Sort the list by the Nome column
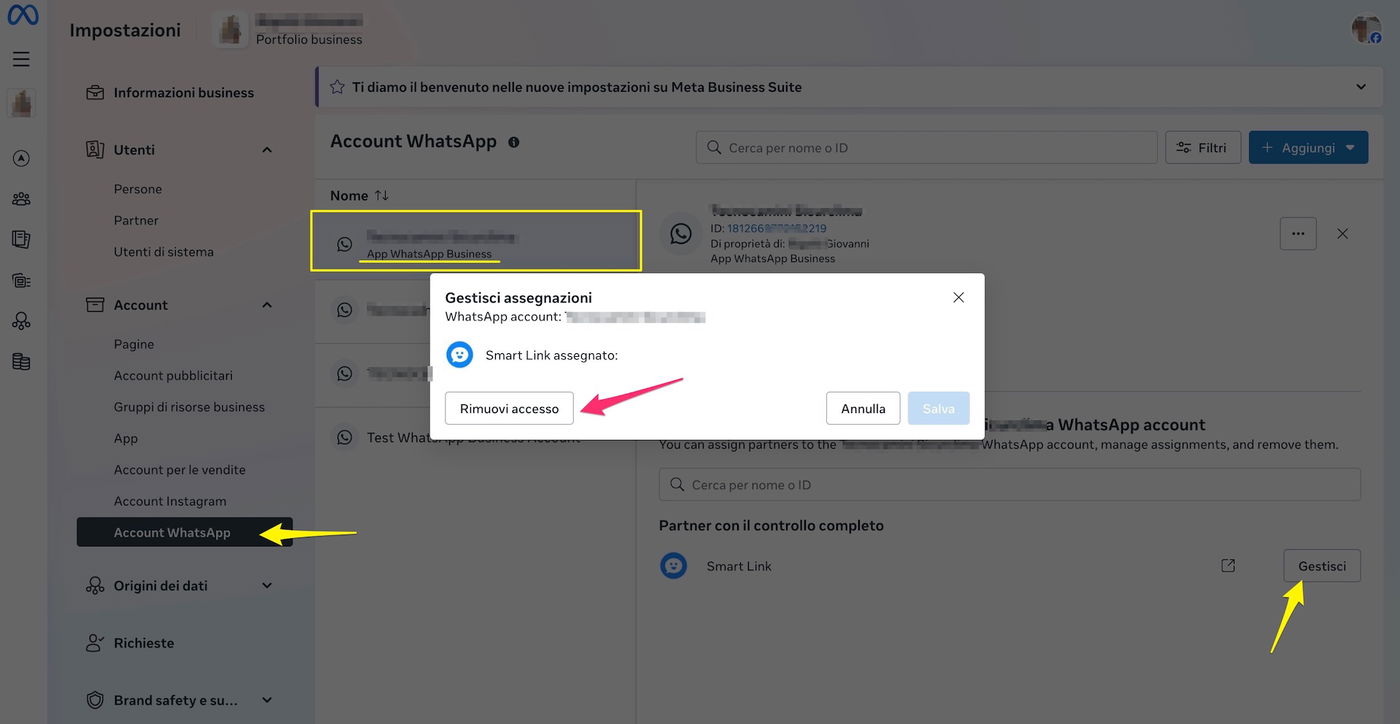 click(360, 196)
